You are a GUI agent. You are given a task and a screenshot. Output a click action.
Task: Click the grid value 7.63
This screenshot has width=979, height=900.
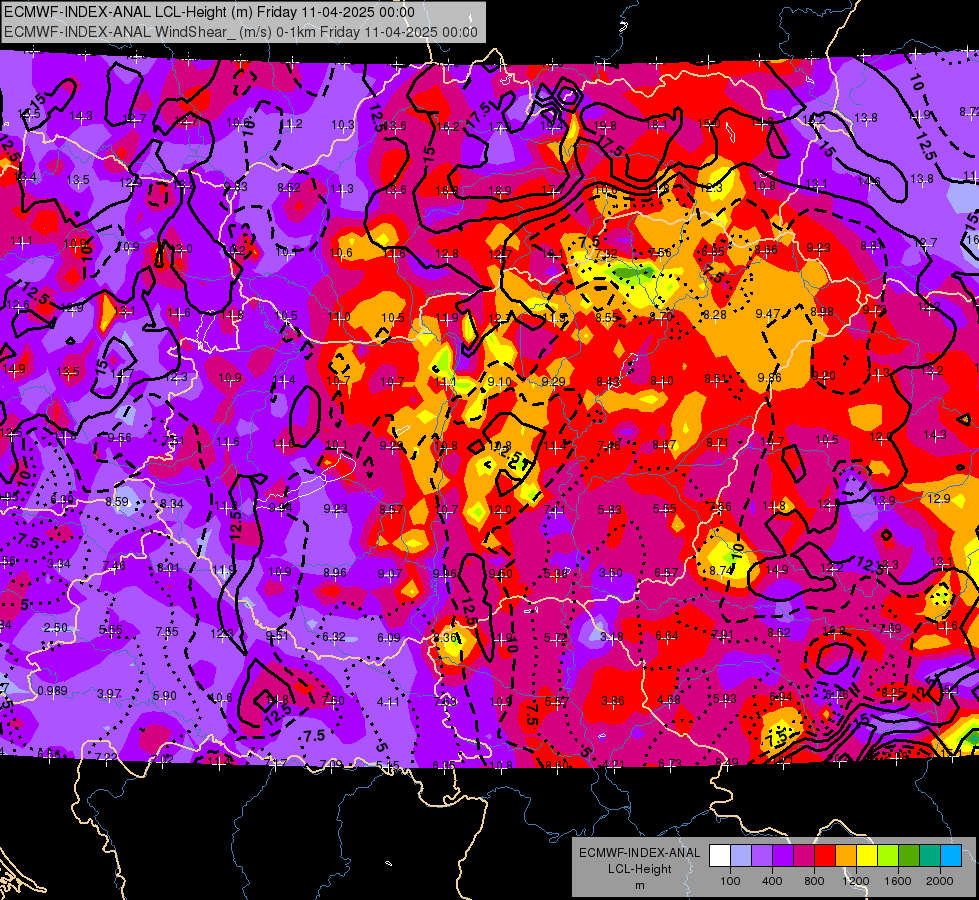pos(445,702)
